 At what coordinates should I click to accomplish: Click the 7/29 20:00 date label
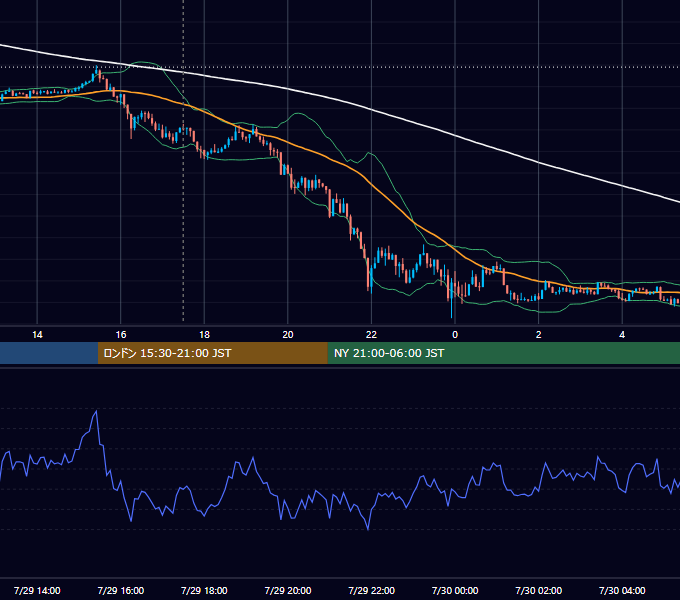coord(288,590)
